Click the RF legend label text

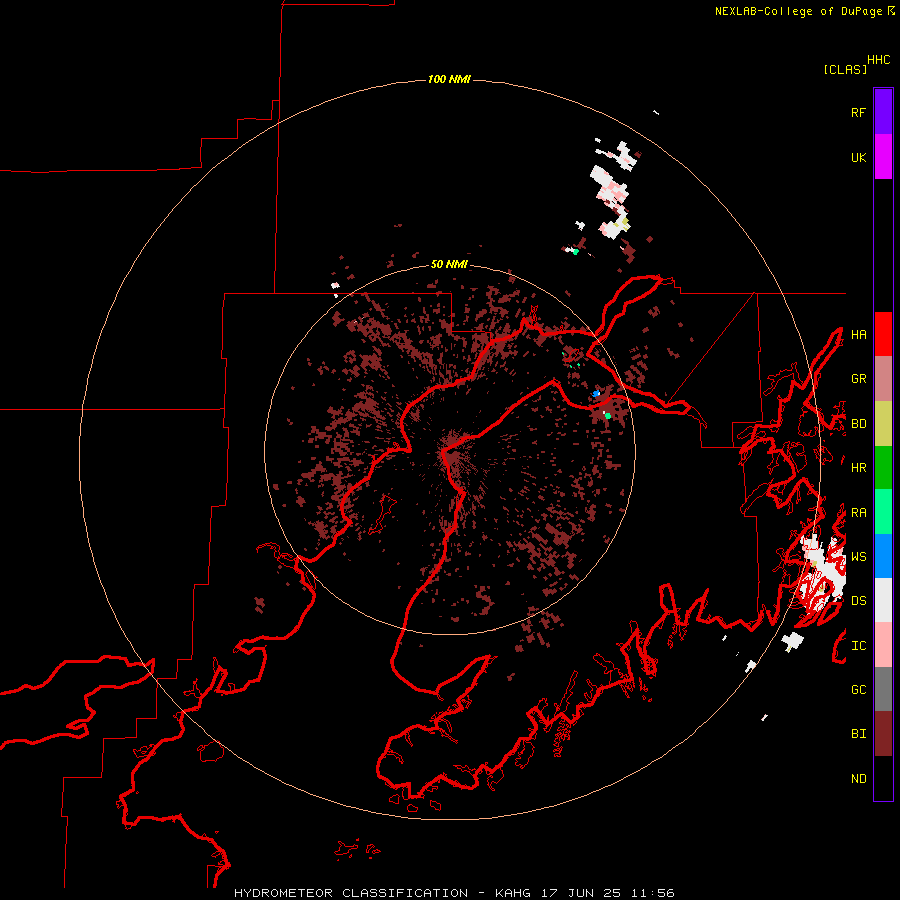(x=858, y=112)
